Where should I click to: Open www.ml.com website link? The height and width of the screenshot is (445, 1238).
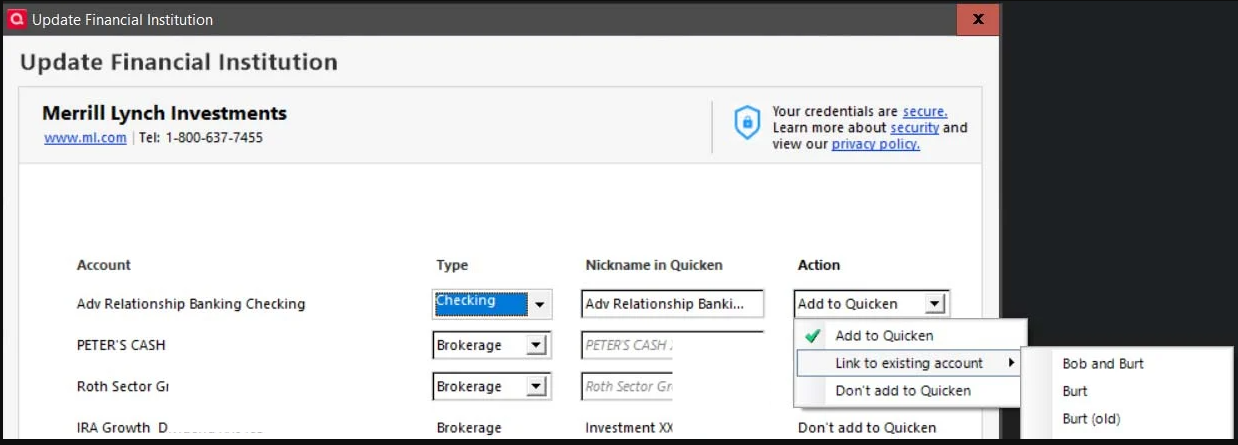85,137
